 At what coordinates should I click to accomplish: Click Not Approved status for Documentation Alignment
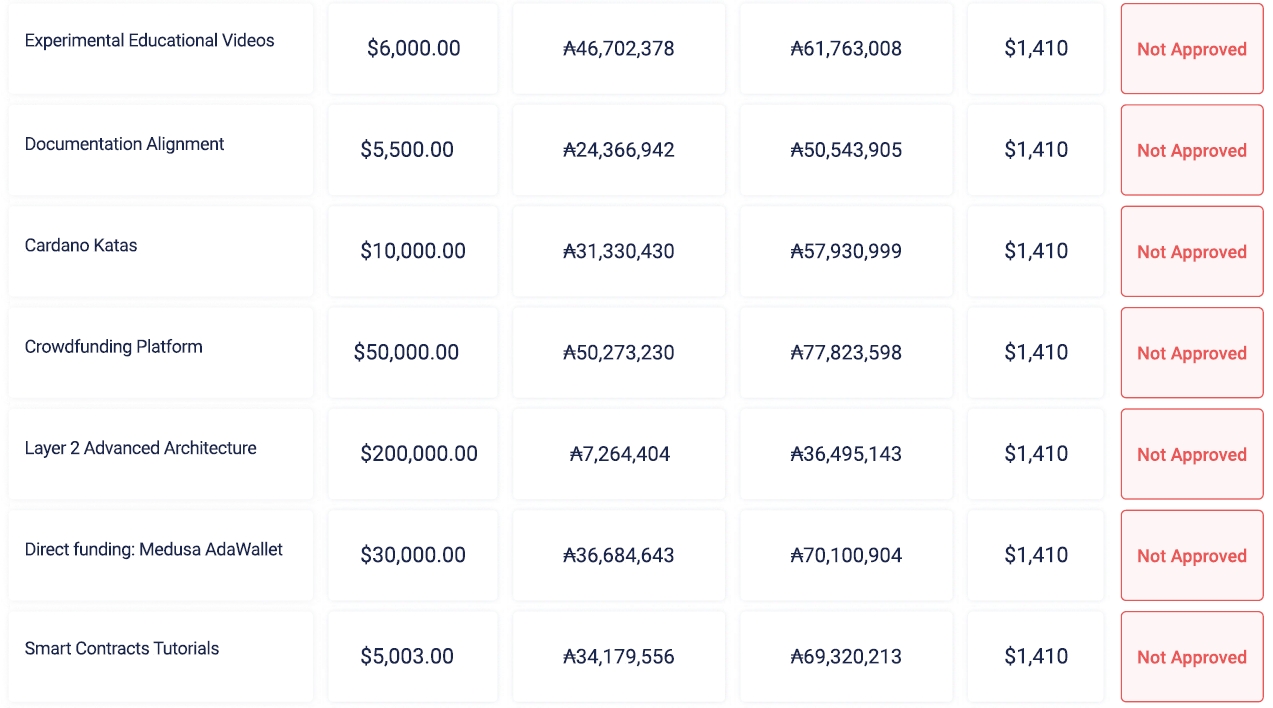coord(1191,150)
